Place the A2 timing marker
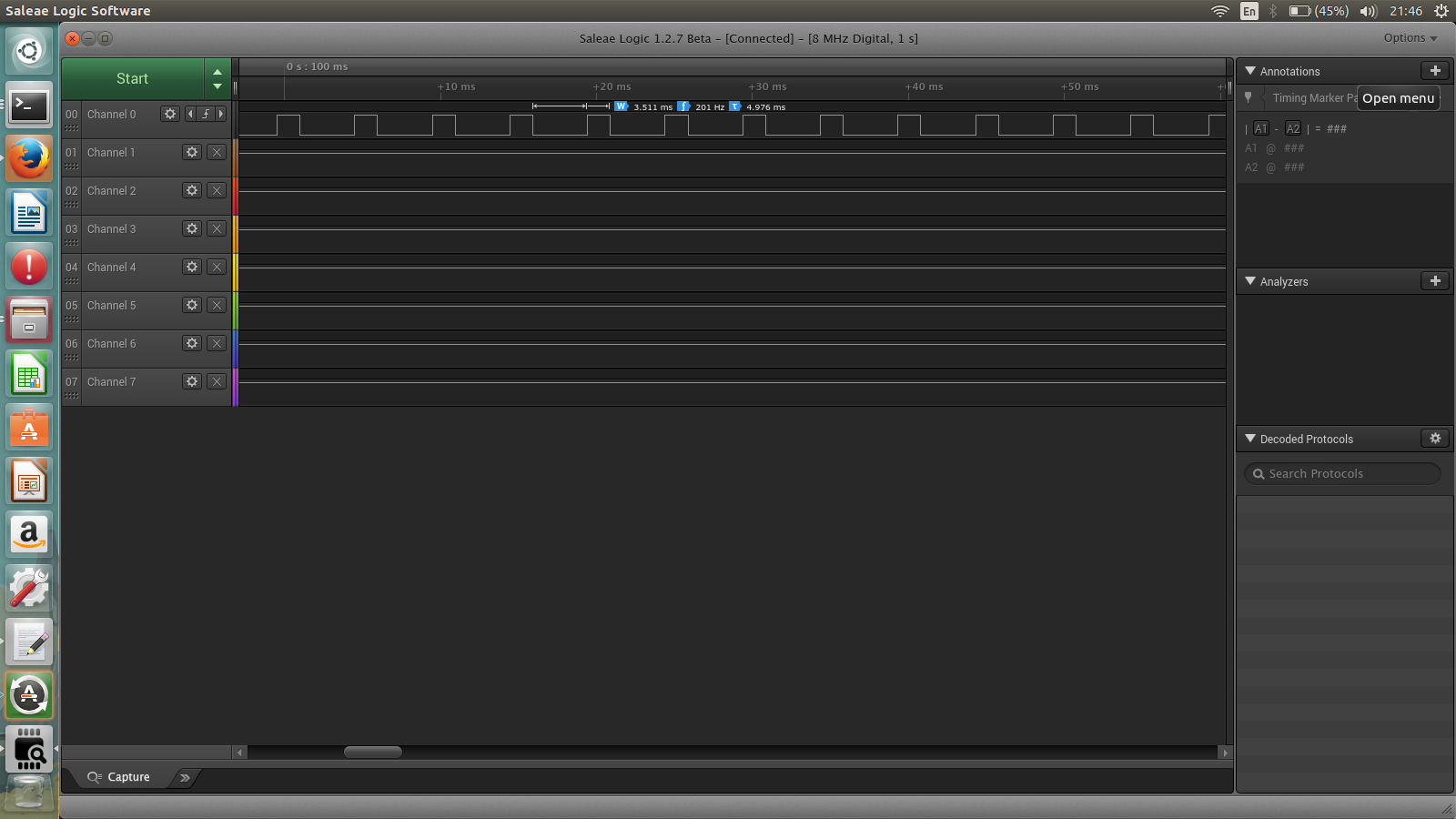Screen dimensions: 1456x819 click(1293, 128)
